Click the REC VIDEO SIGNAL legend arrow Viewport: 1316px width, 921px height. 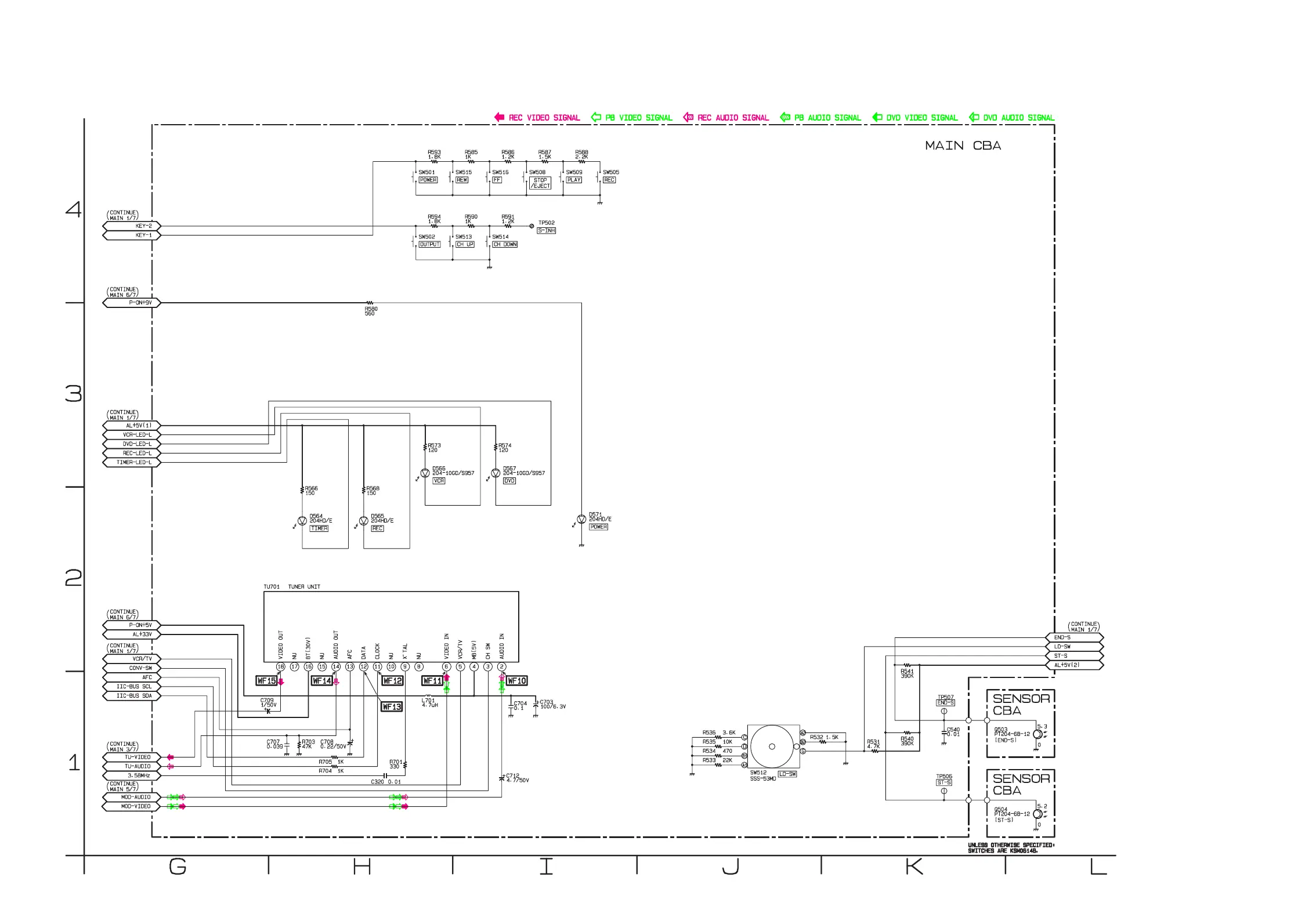[x=499, y=117]
